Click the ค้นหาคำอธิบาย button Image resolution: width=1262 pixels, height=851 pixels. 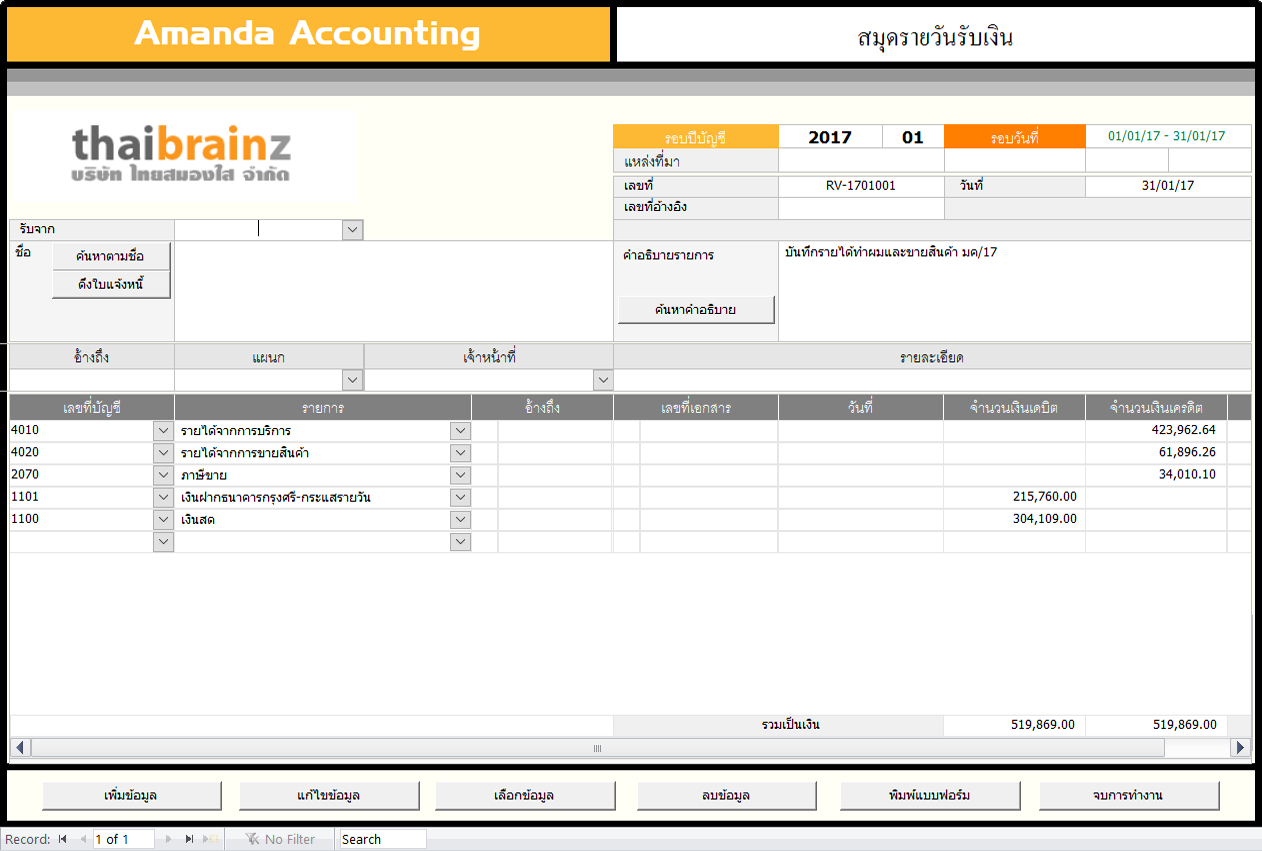point(696,310)
